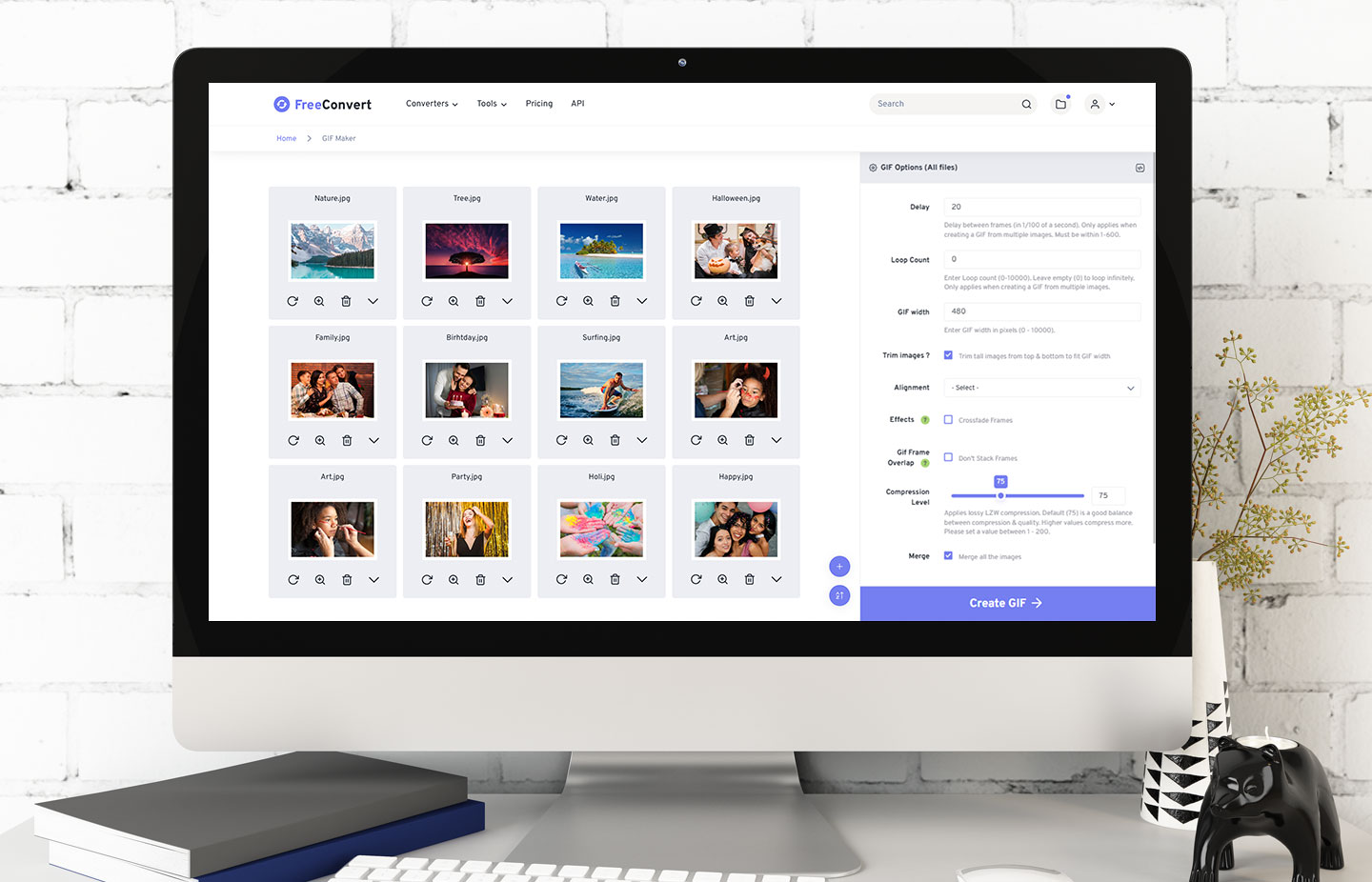Rotate the Surfing.jpg image
The width and height of the screenshot is (1372, 882).
point(561,440)
